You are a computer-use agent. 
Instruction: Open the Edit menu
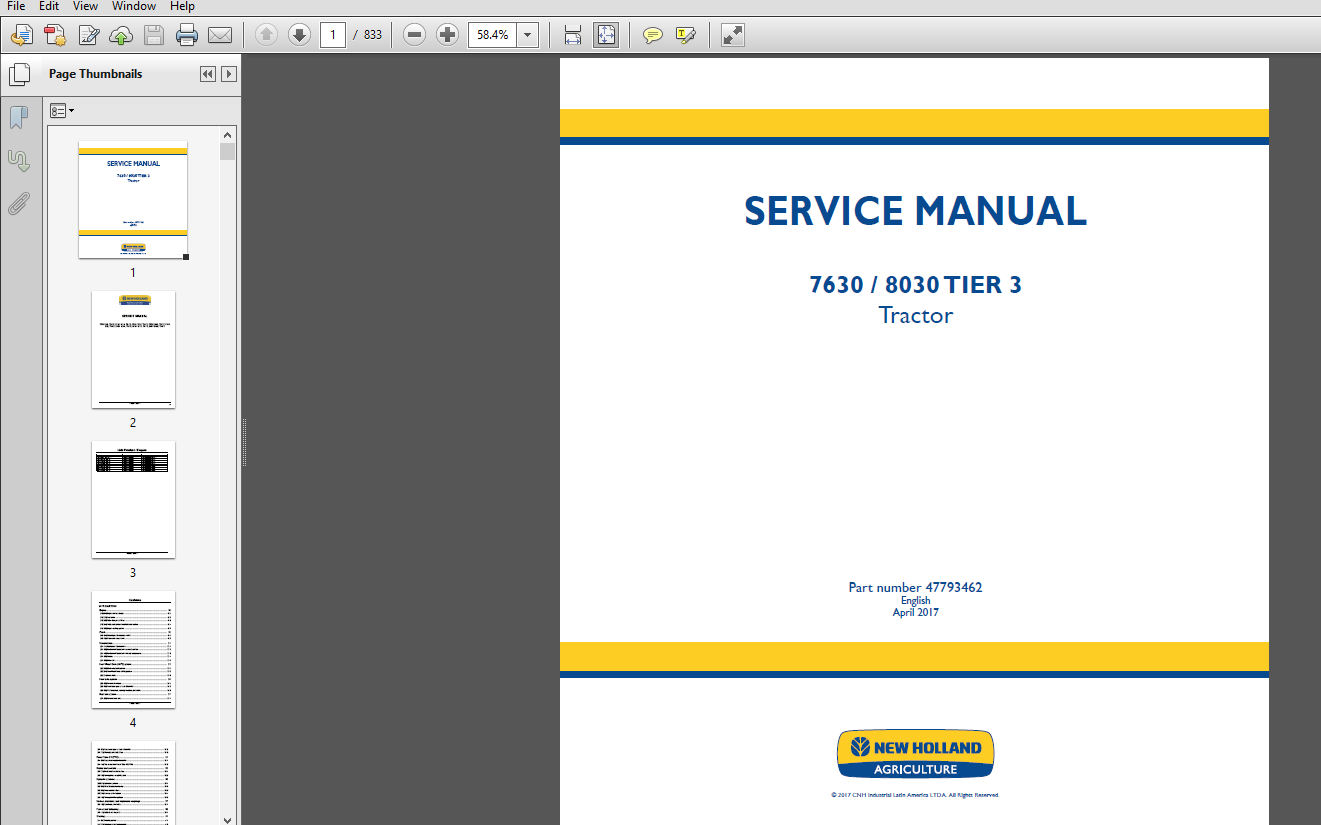[49, 6]
